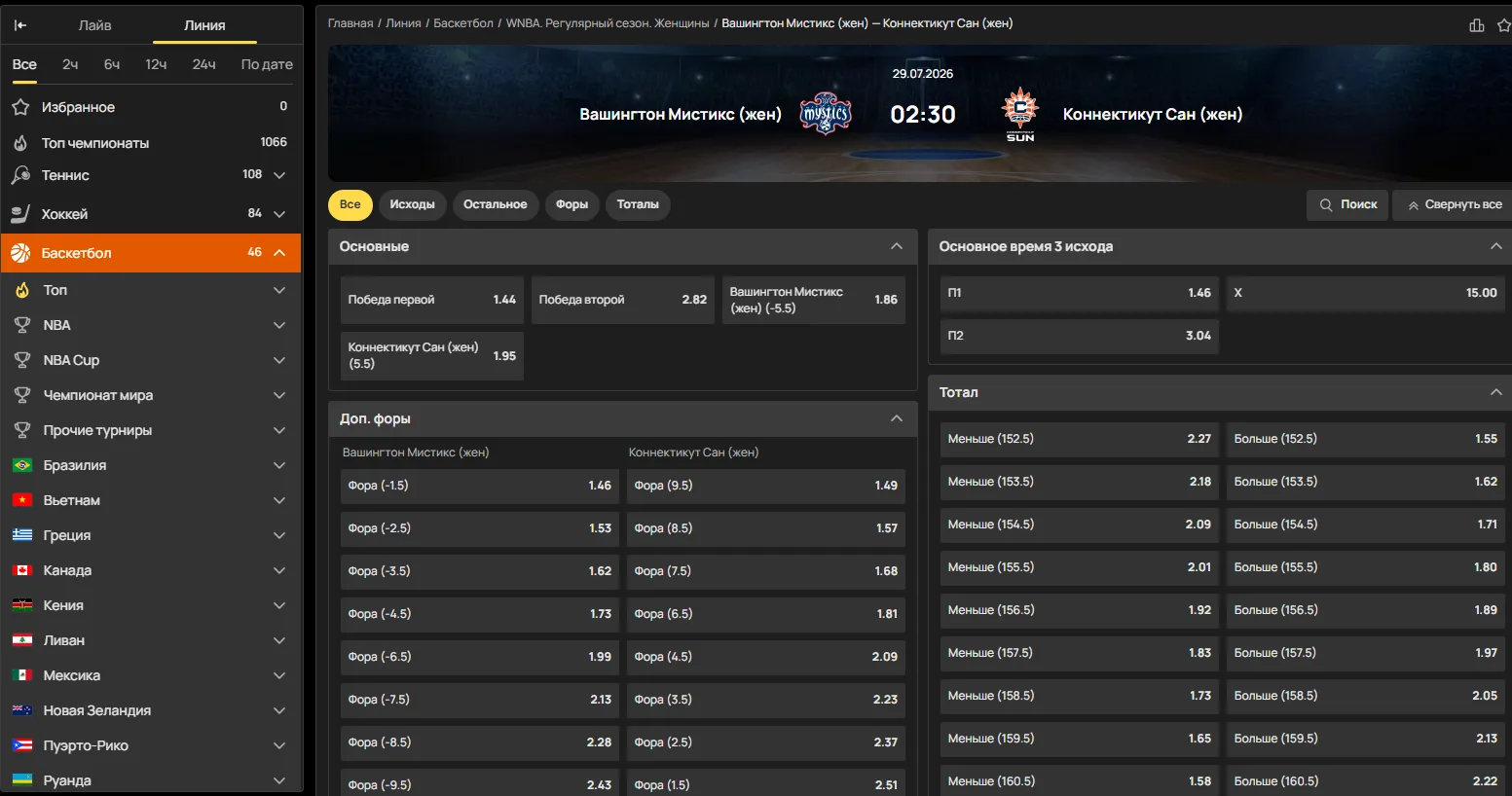Click the Mexico flag icon

click(x=22, y=675)
